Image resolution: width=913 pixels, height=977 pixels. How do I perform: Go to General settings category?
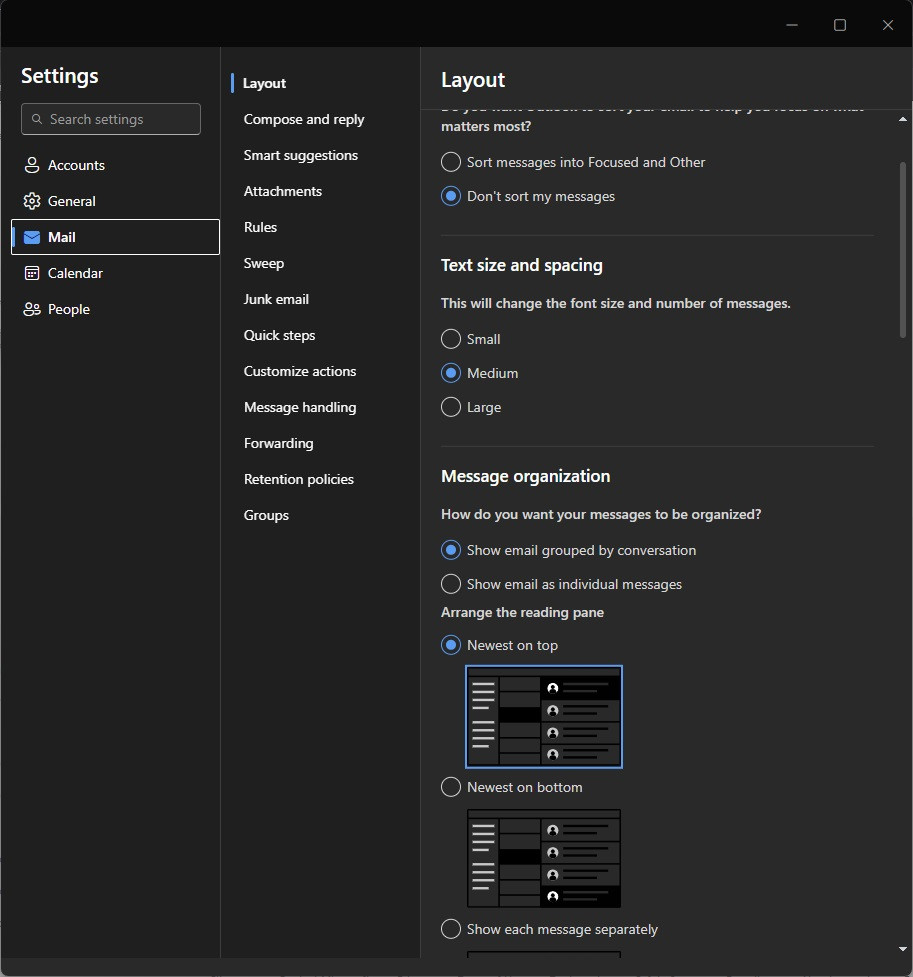[x=115, y=201]
